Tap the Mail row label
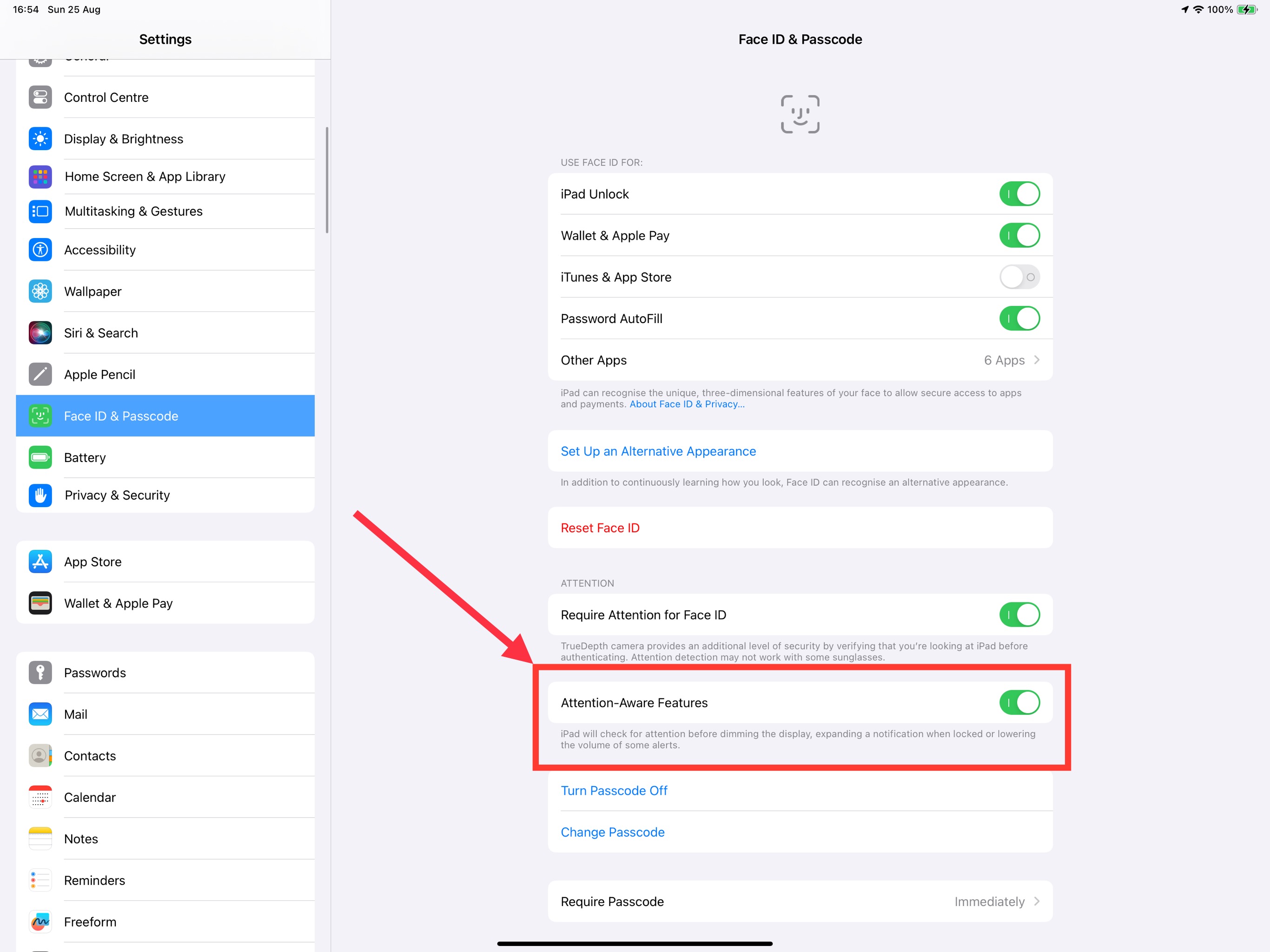The image size is (1270, 952). pyautogui.click(x=76, y=714)
